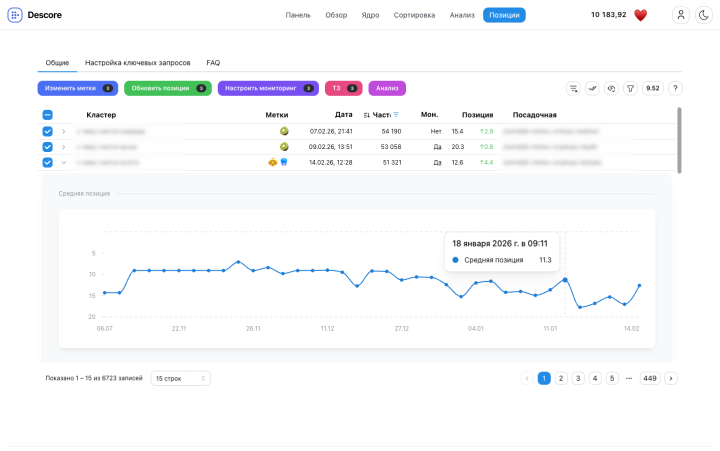Click the question mark help icon
This screenshot has width=720, height=451.
[x=675, y=88]
